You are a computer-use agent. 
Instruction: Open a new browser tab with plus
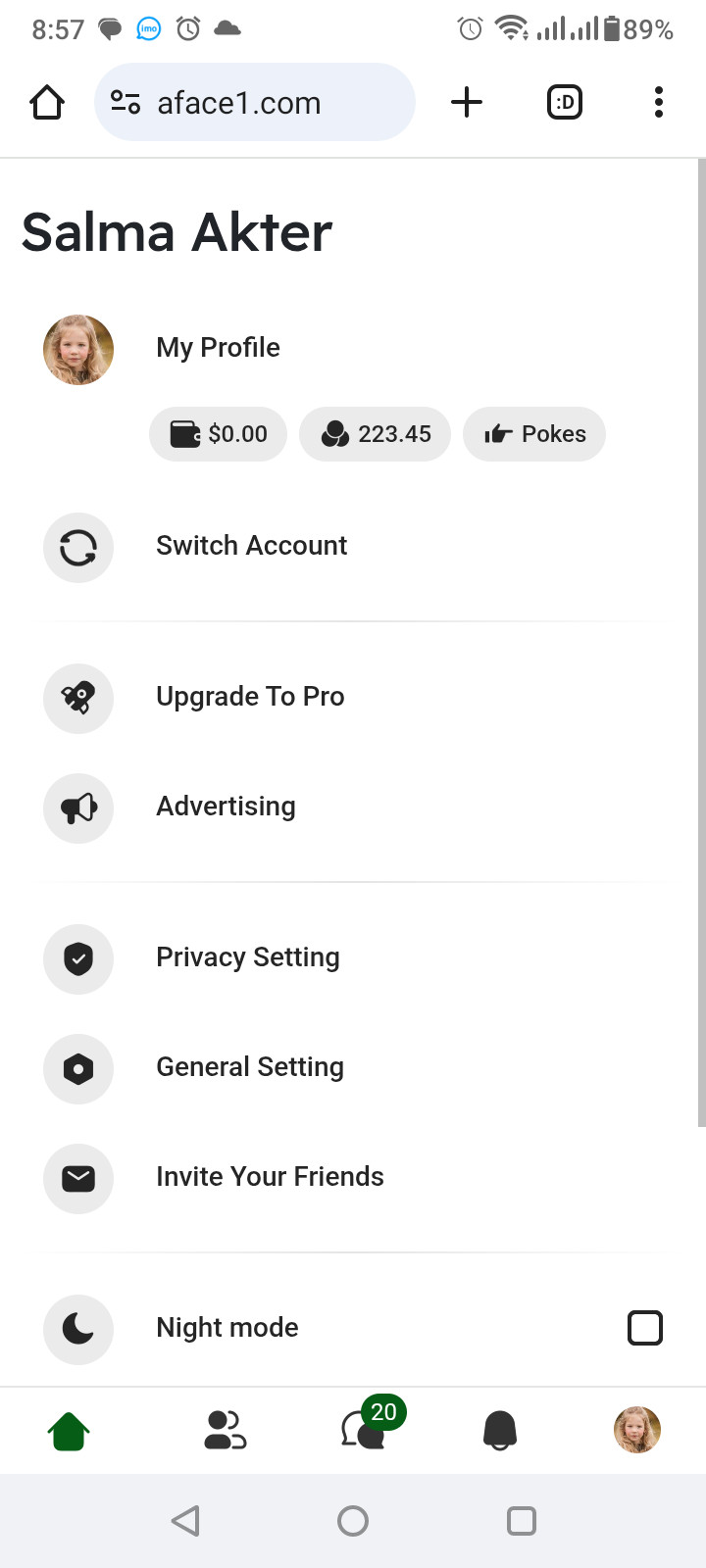pos(467,102)
